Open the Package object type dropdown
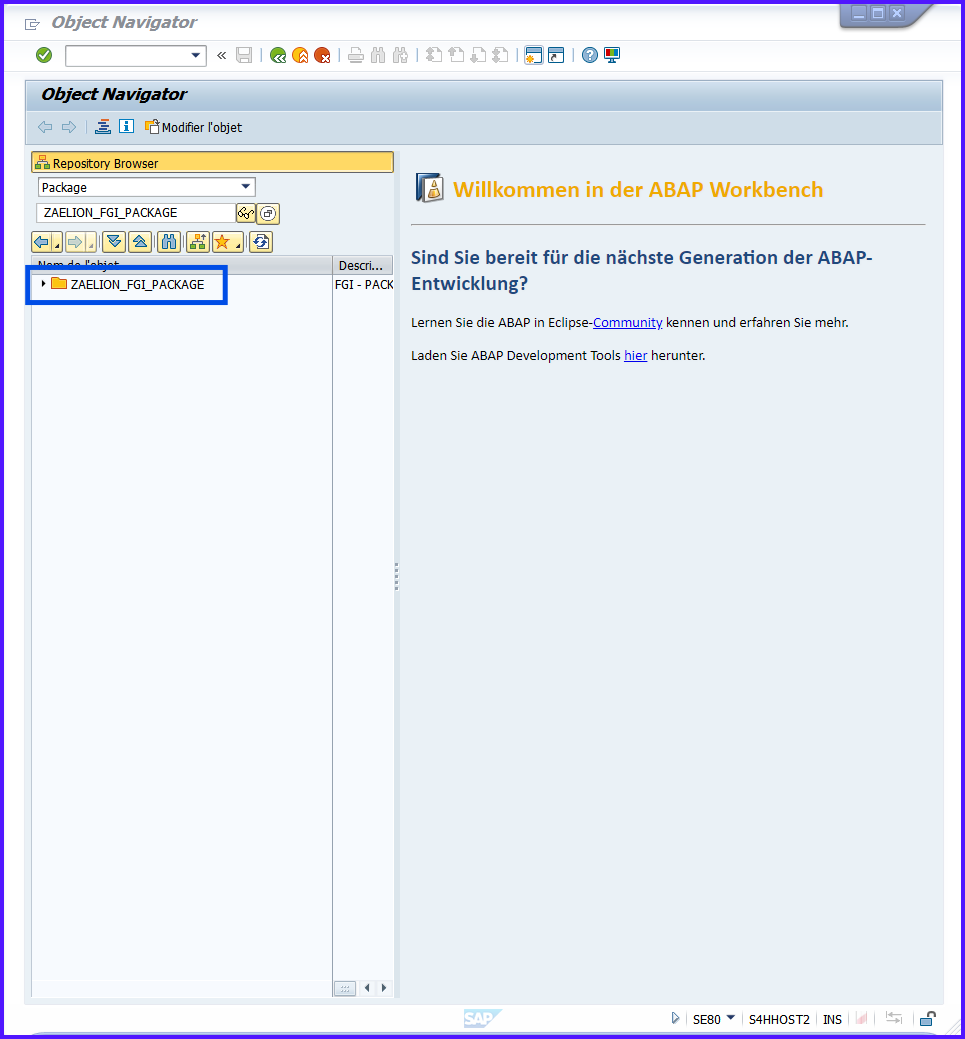 click(246, 187)
